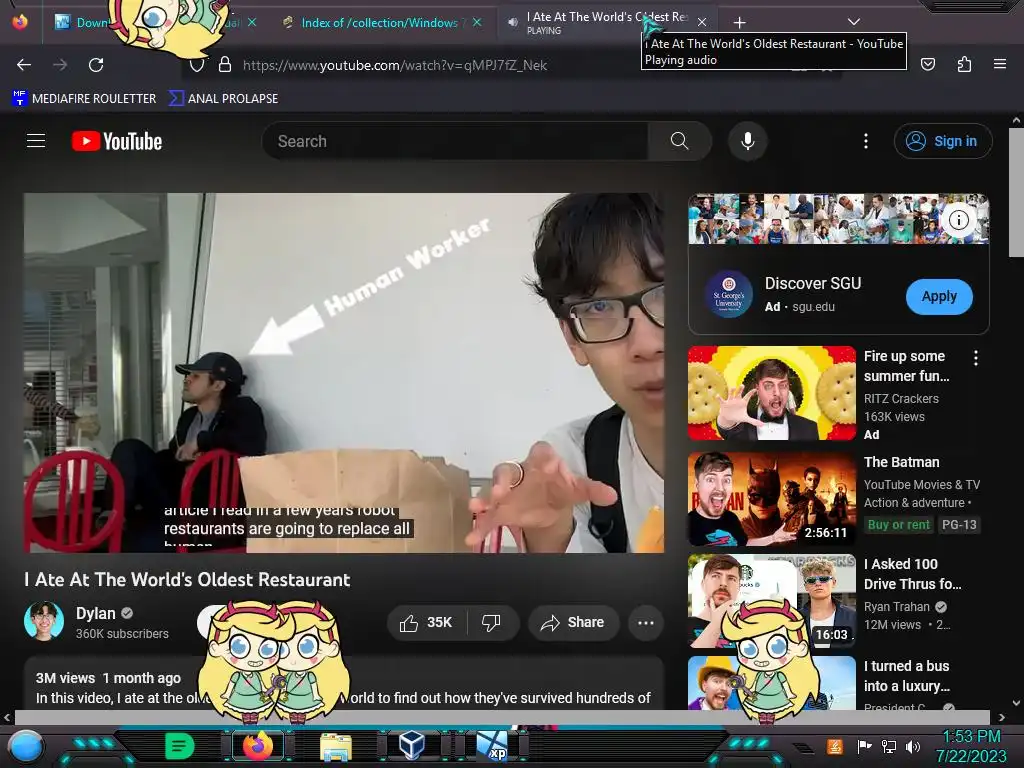Viewport: 1024px width, 768px height.
Task: Click the taskbar clock and date
Action: [971, 746]
